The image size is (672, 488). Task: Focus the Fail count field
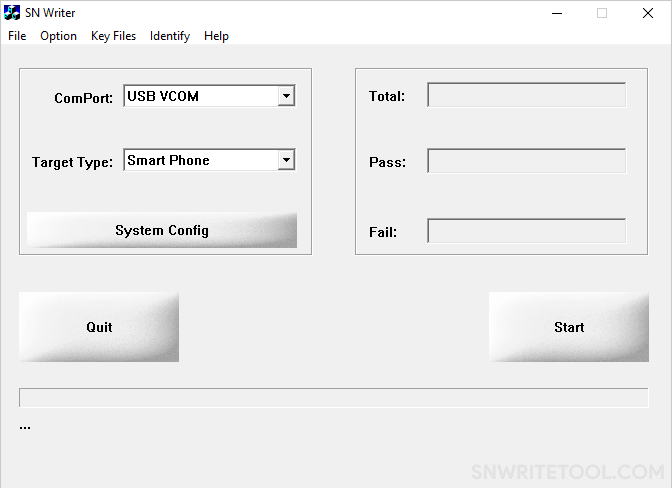pyautogui.click(x=526, y=231)
